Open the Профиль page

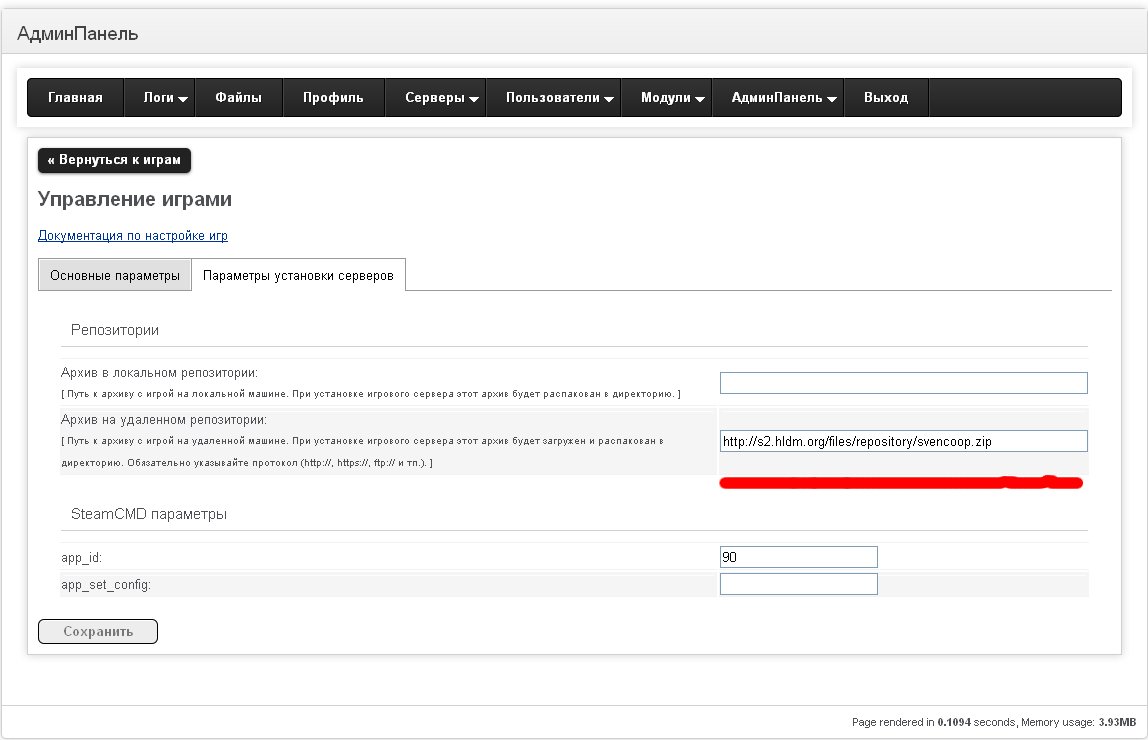(x=333, y=98)
